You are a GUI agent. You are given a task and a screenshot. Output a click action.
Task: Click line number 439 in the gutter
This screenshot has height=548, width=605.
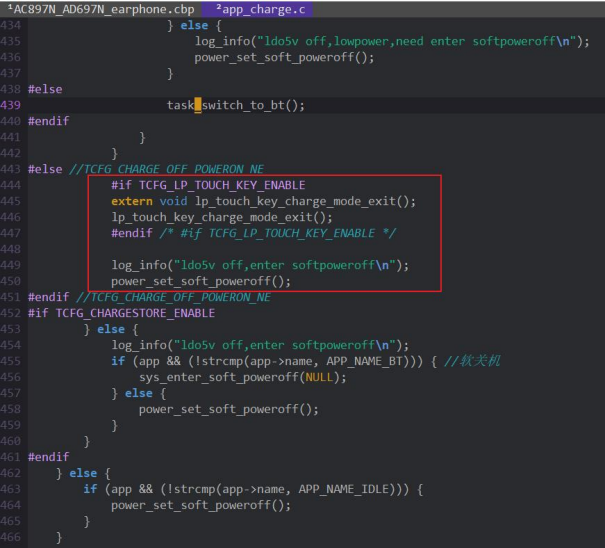coord(10,105)
